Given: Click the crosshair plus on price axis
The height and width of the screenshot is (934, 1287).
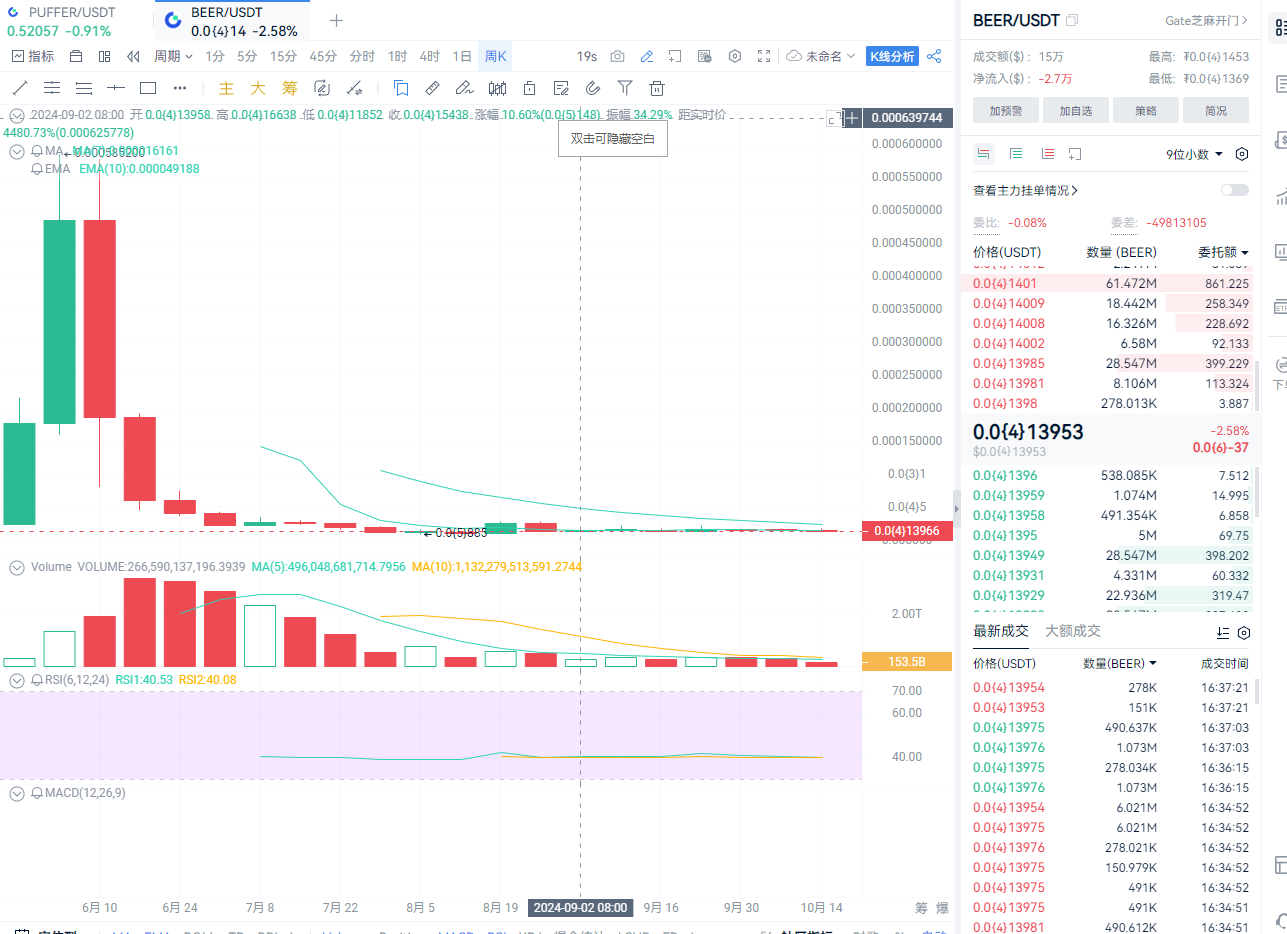Looking at the screenshot, I should pos(852,118).
